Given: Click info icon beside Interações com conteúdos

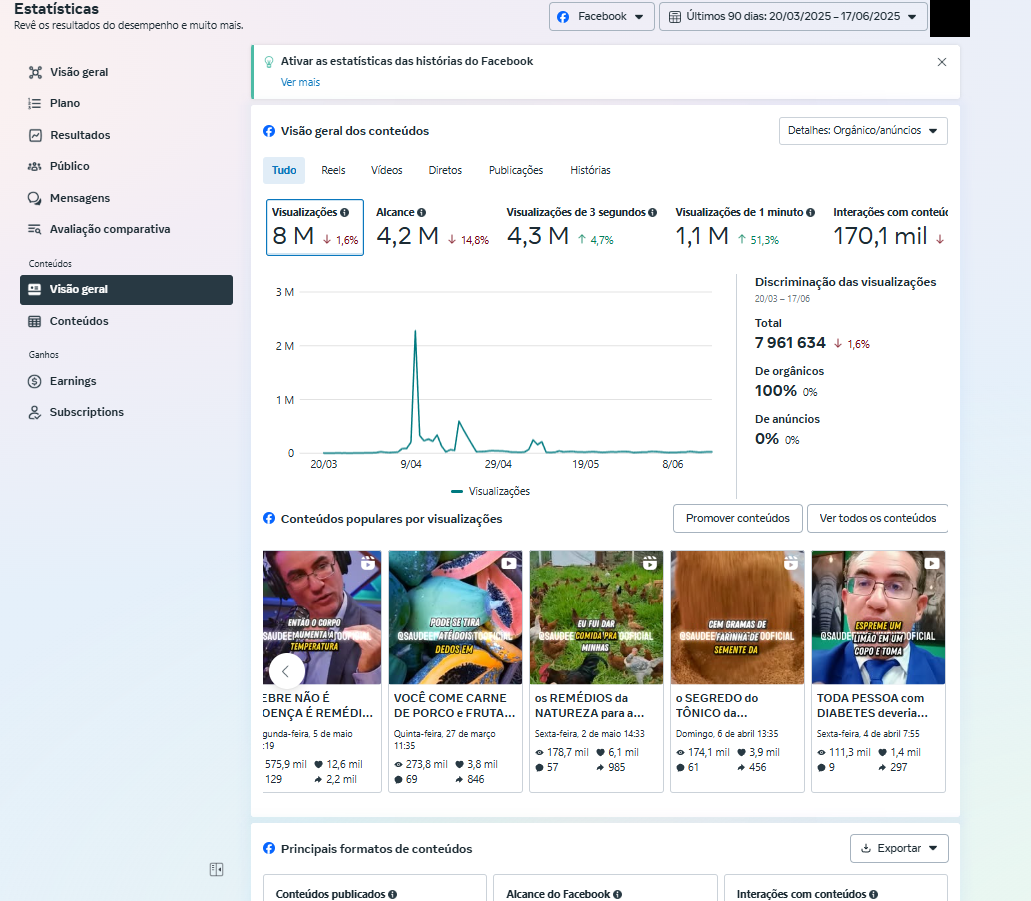Looking at the screenshot, I should (x=873, y=894).
